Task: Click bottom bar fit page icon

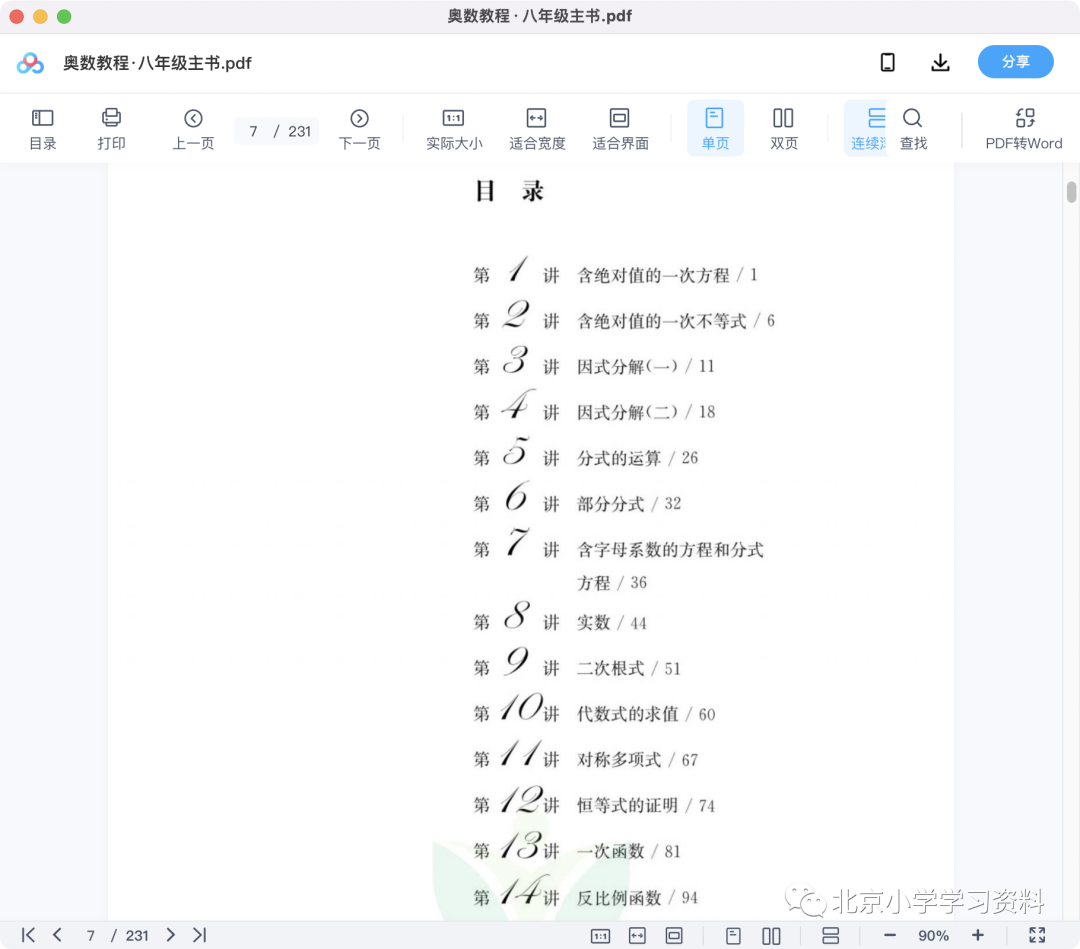Action: (674, 935)
